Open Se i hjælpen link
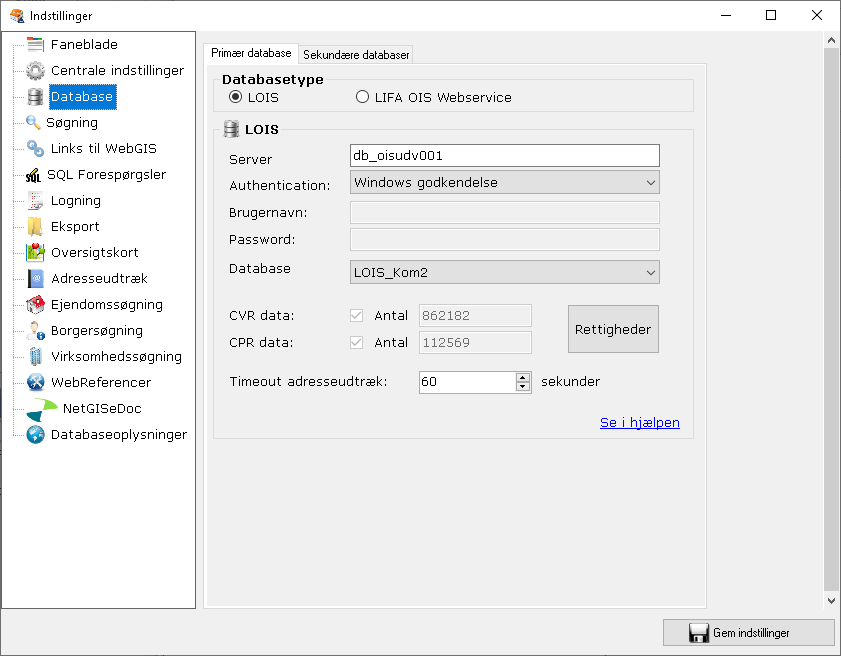Image resolution: width=841 pixels, height=656 pixels. point(639,422)
